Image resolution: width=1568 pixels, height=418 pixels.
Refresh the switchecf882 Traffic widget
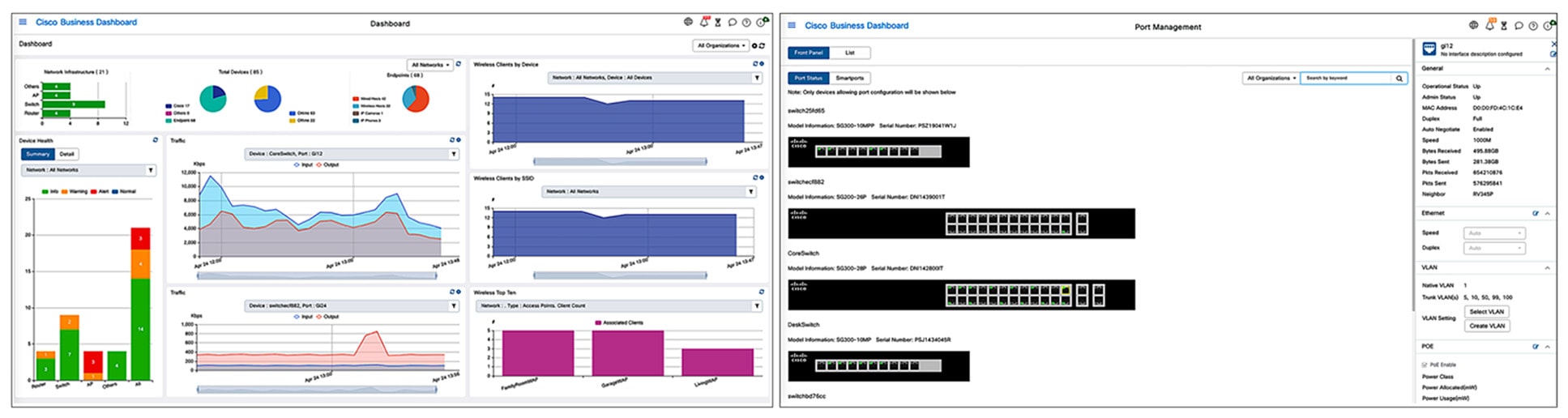452,292
